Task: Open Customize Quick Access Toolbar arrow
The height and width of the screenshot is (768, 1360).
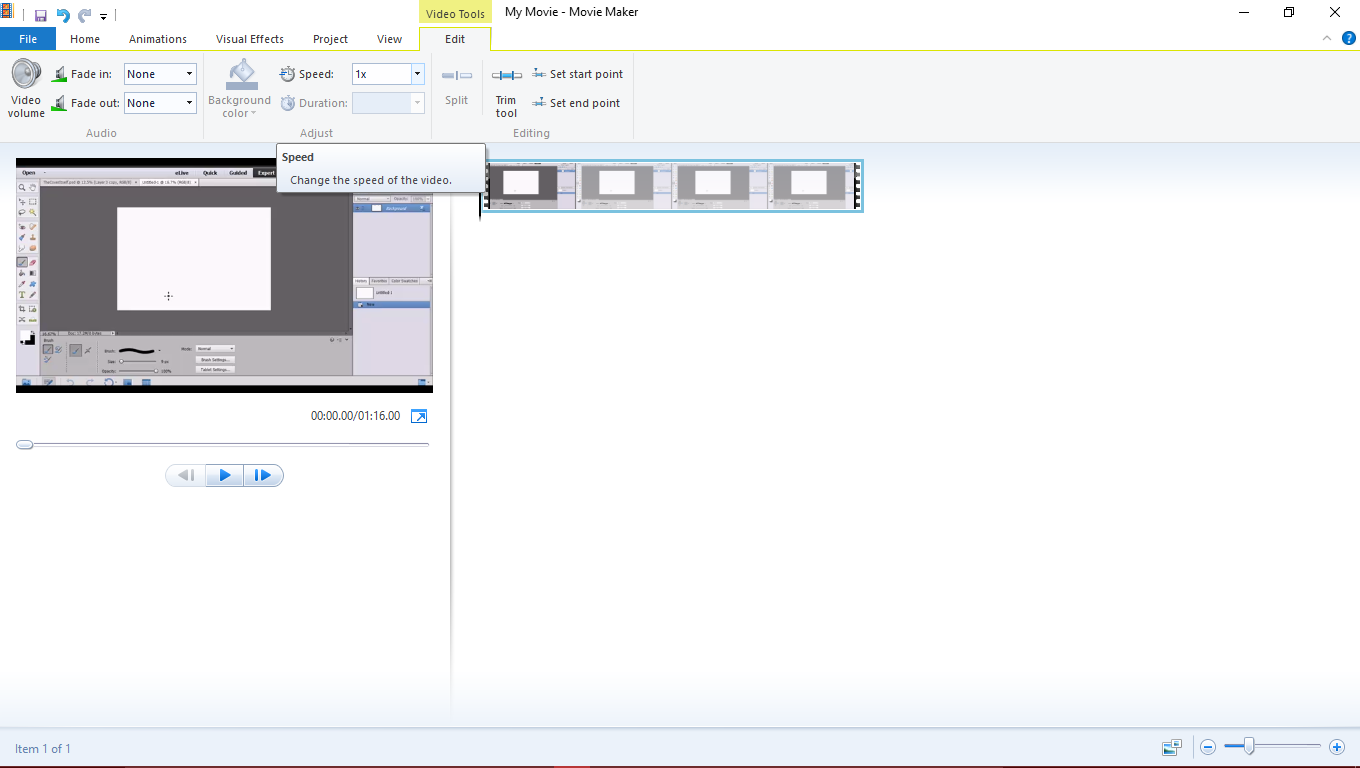Action: [x=103, y=16]
